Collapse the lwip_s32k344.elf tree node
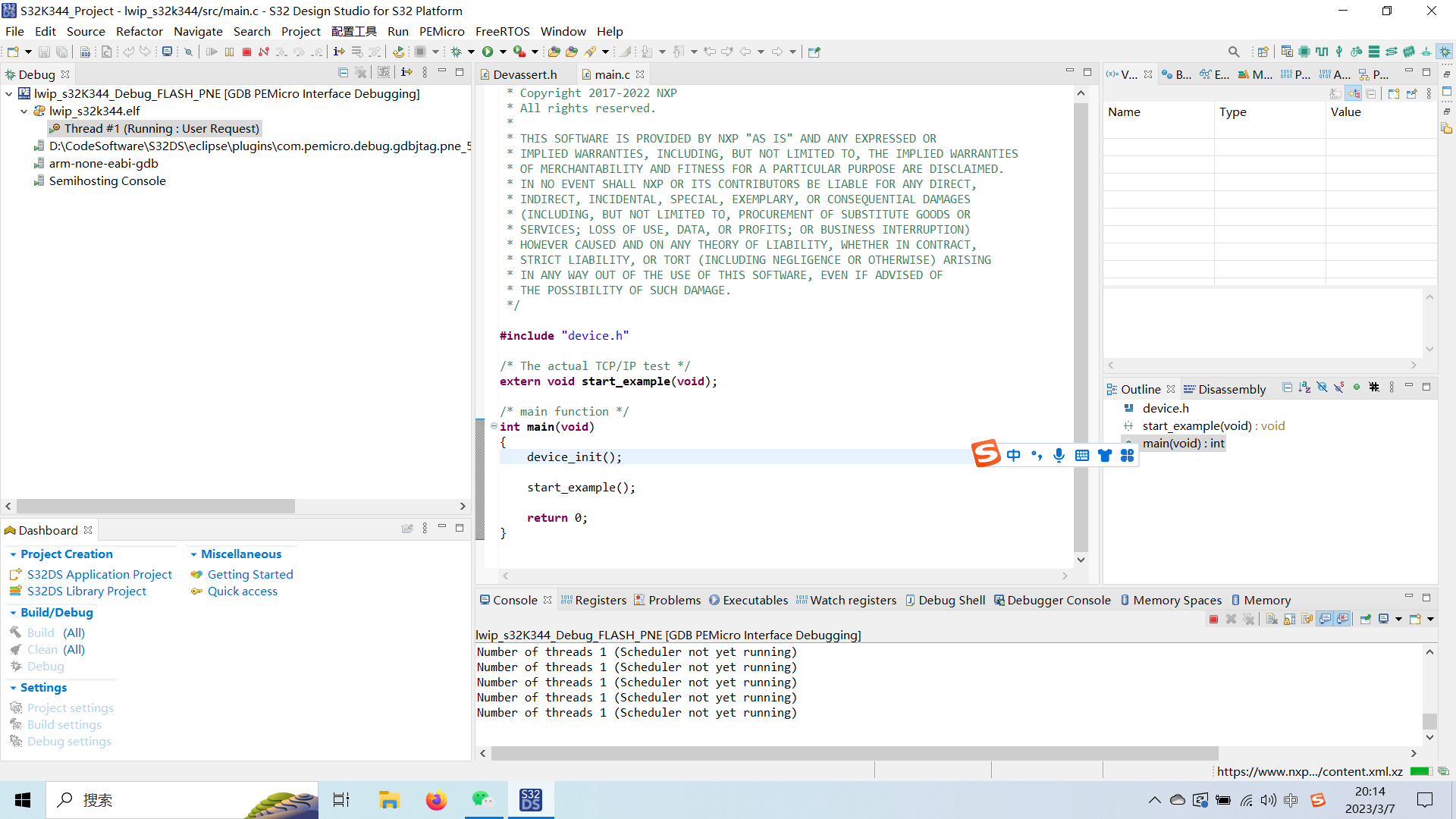This screenshot has width=1456, height=819. click(x=24, y=111)
